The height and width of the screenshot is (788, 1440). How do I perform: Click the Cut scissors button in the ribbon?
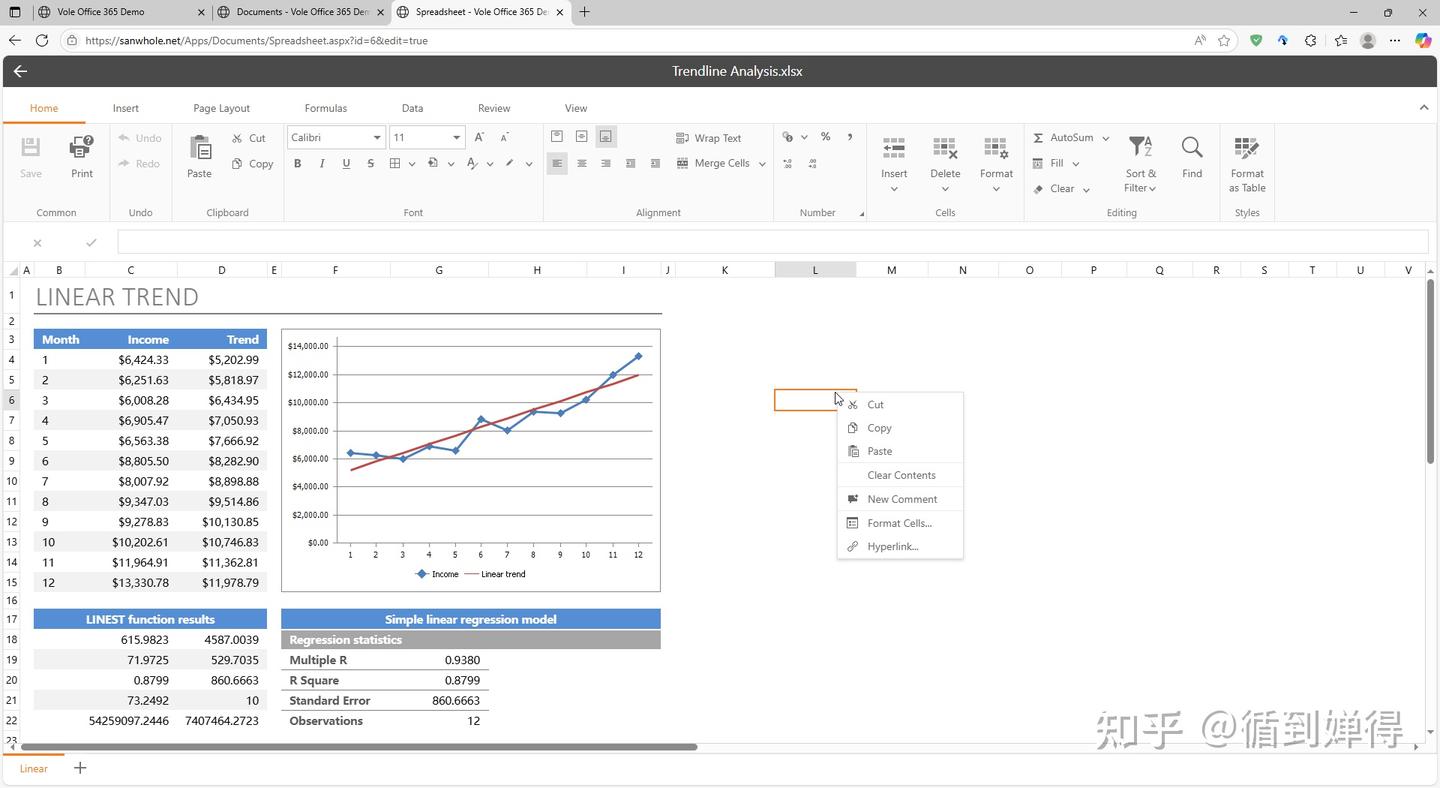tap(249, 138)
